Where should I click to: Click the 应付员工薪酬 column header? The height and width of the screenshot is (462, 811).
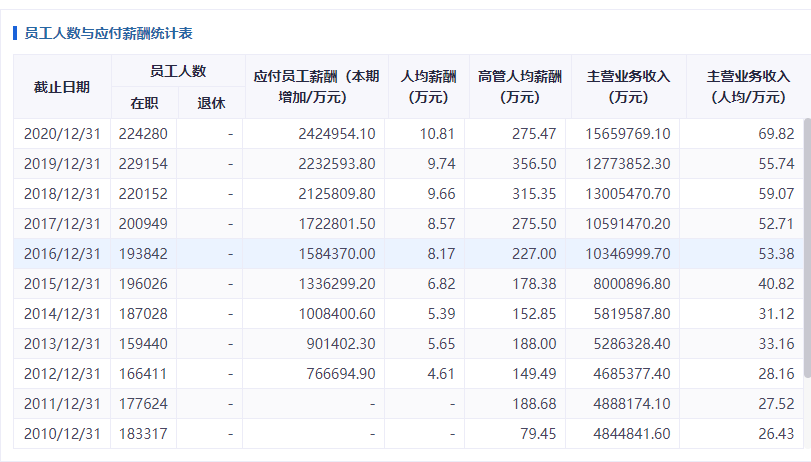coord(317,87)
